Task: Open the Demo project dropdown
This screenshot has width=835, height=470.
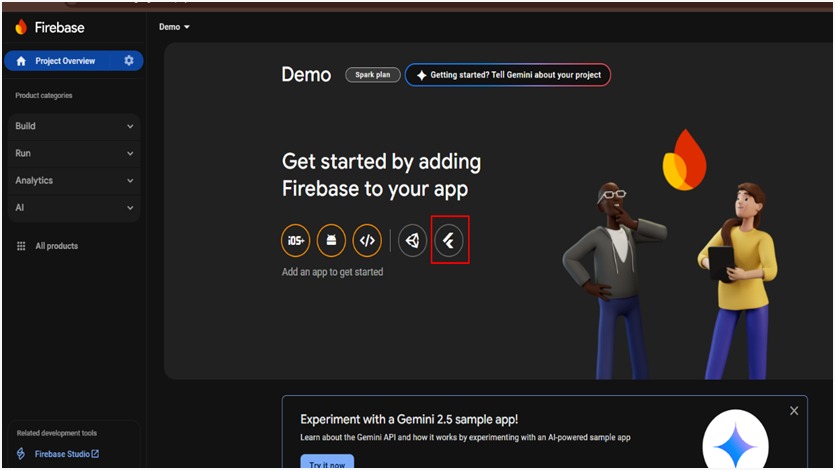Action: (174, 27)
